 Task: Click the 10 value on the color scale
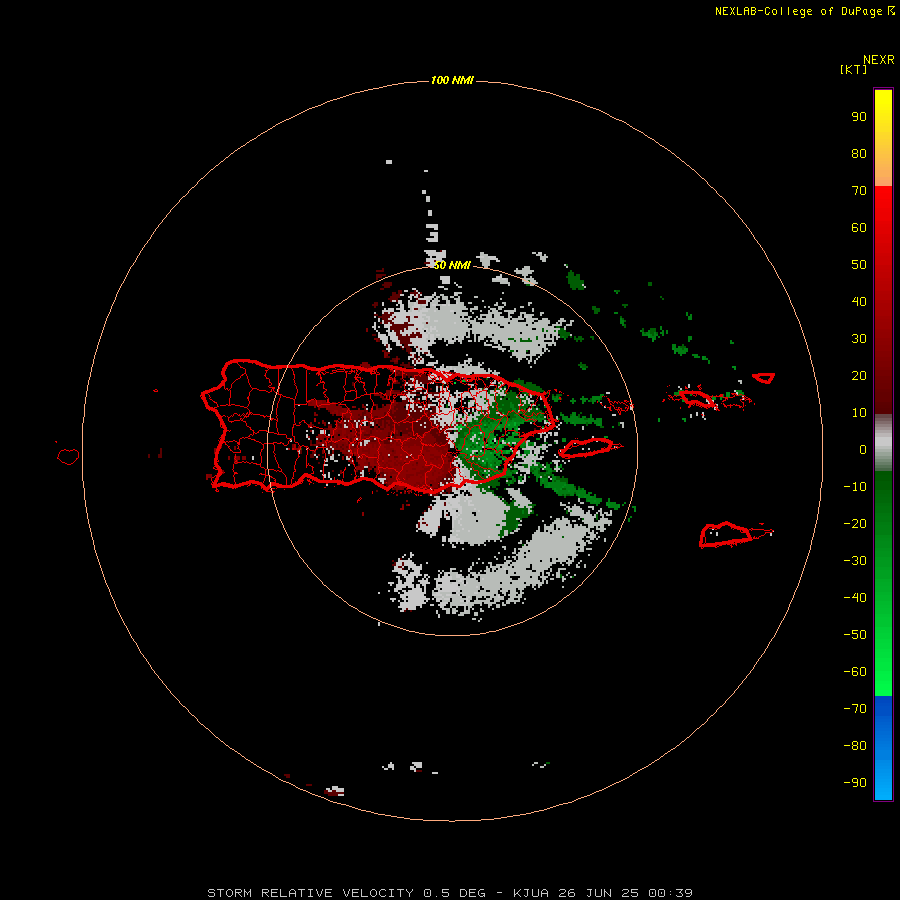point(859,413)
